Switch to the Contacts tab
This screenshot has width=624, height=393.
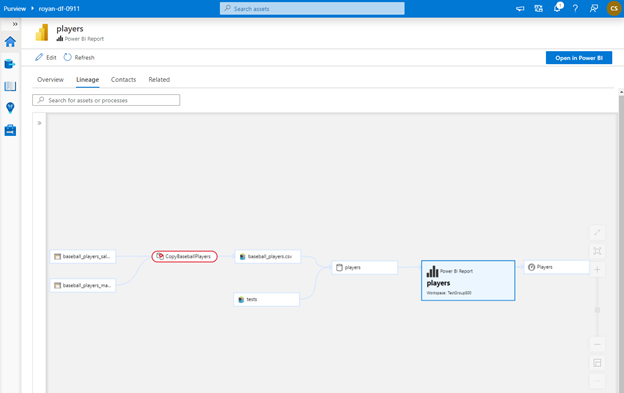coord(123,80)
